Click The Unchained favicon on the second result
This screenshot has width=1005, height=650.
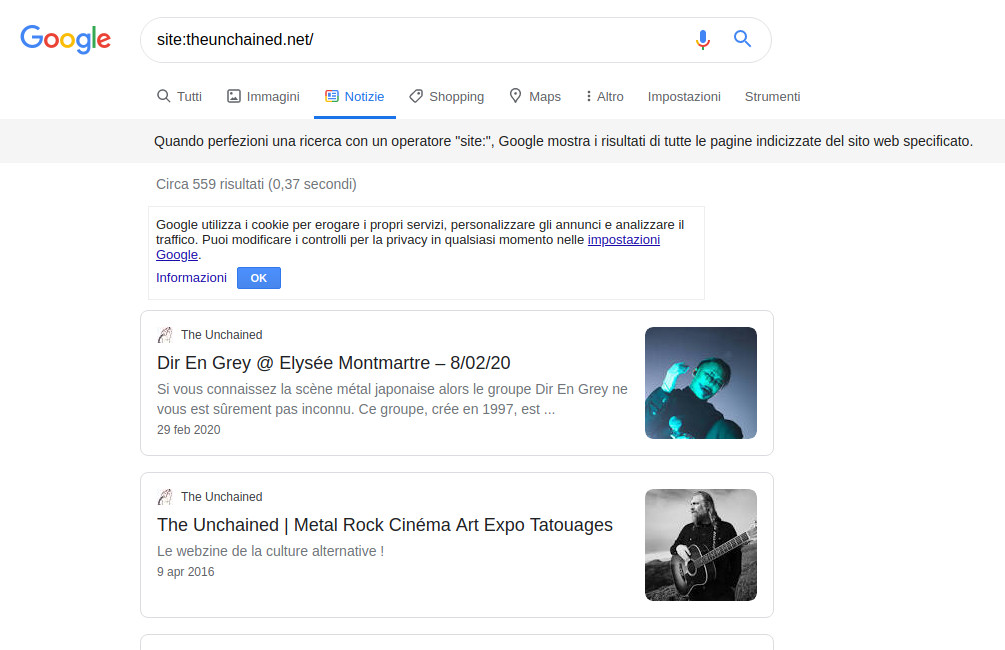165,495
